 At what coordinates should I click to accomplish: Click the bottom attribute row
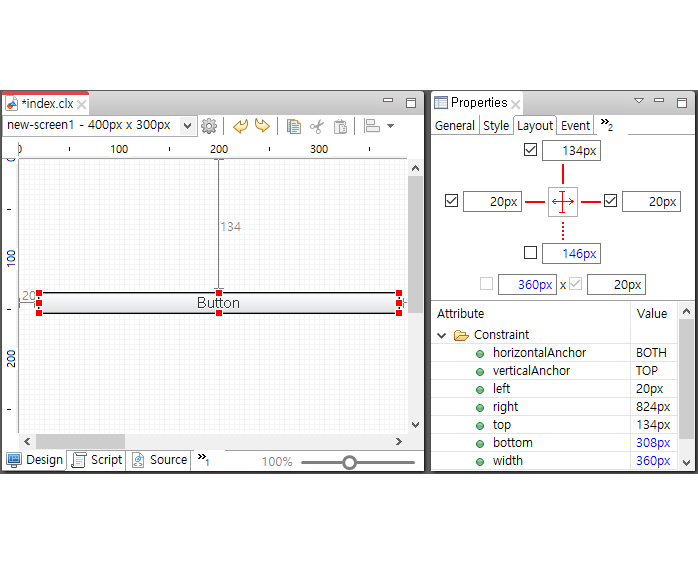pos(554,442)
